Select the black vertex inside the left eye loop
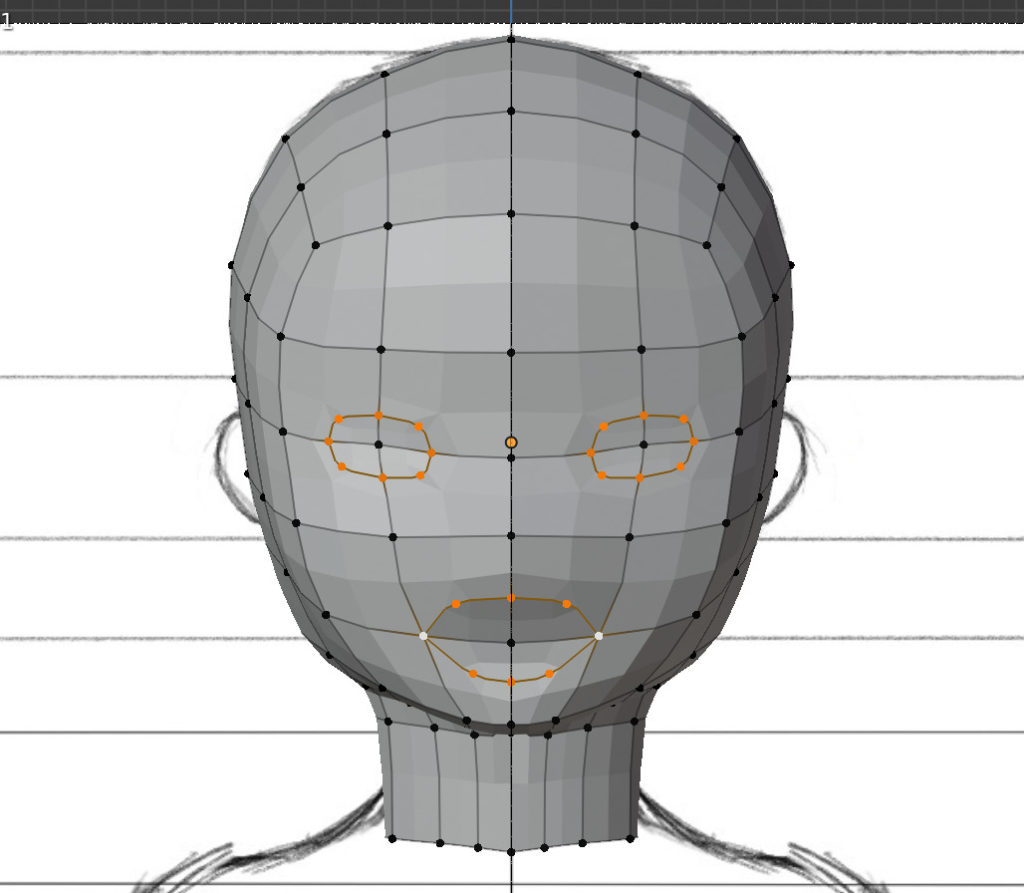 [378, 444]
